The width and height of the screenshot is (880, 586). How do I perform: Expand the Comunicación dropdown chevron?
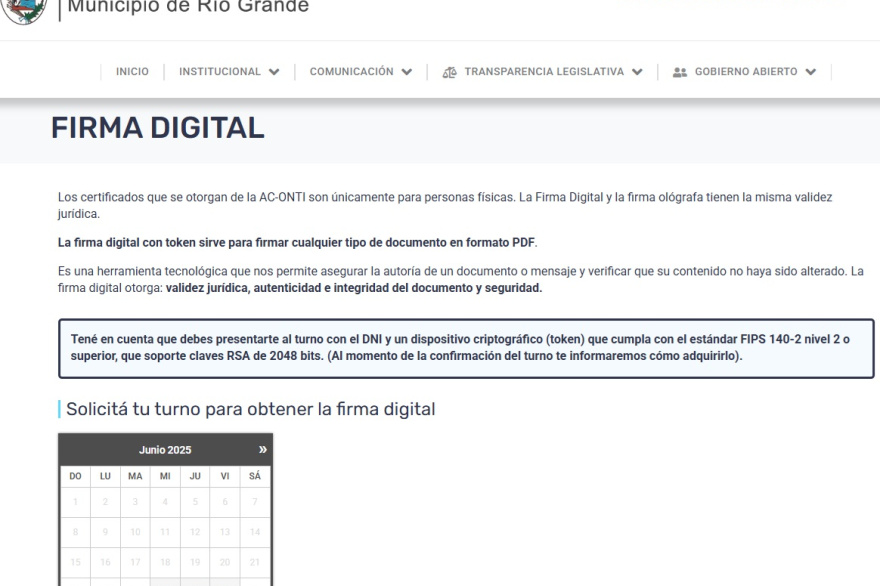click(x=407, y=72)
